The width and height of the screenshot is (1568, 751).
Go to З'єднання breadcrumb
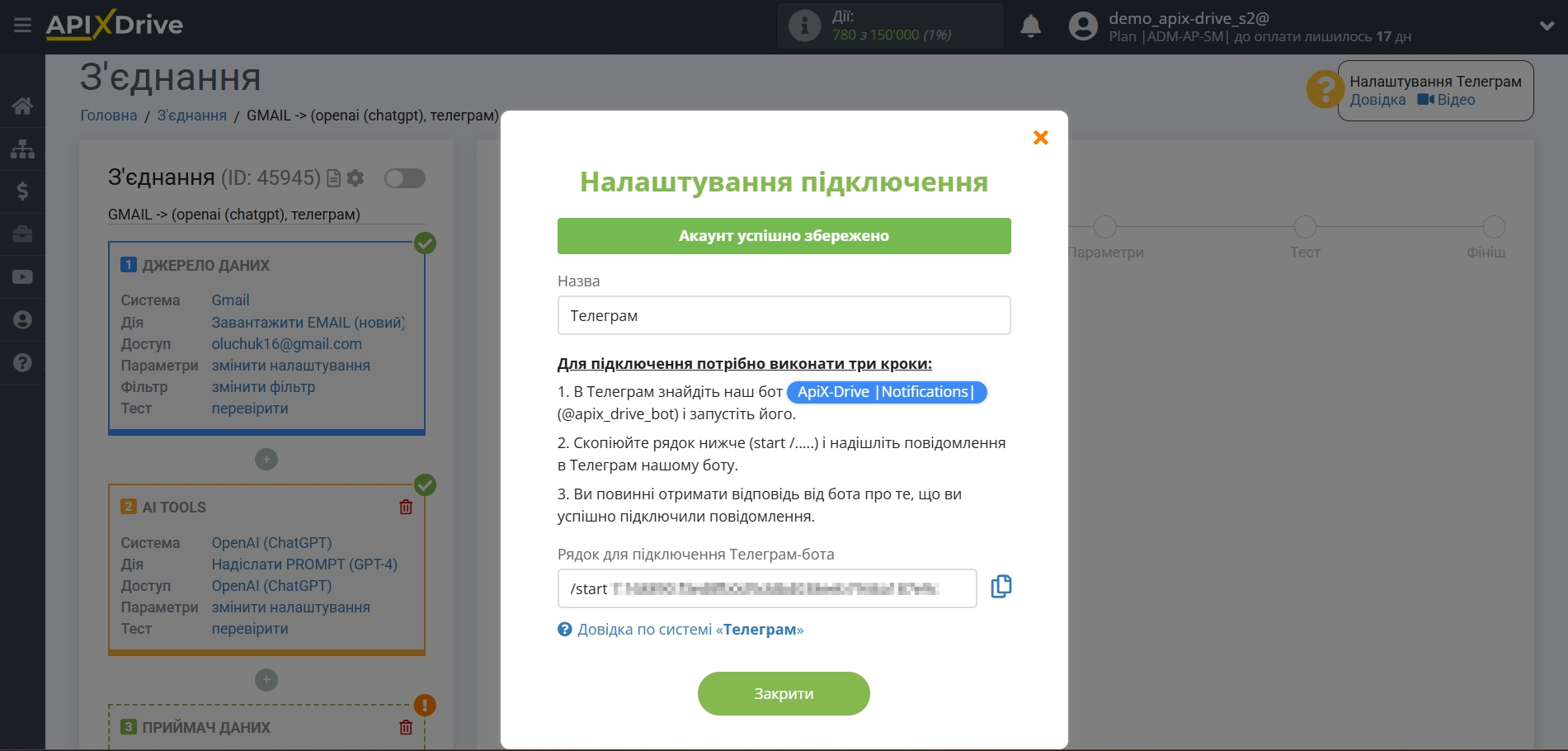point(191,116)
